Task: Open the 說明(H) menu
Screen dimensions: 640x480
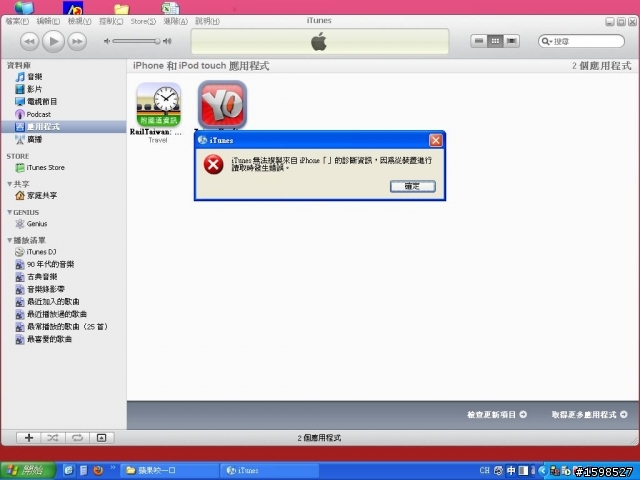Action: [x=207, y=21]
